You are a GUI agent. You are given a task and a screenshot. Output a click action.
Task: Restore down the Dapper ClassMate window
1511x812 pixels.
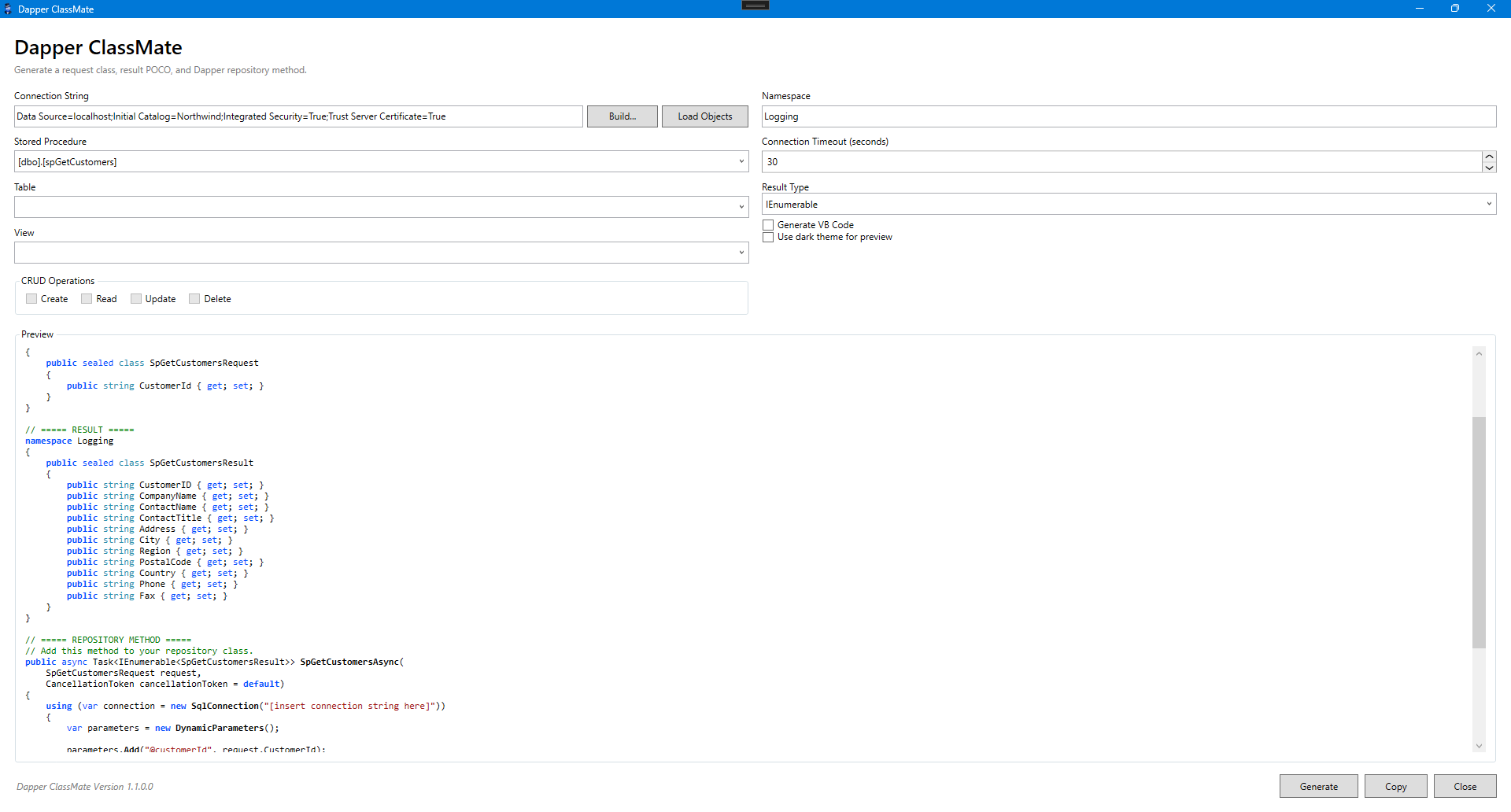coord(1455,9)
